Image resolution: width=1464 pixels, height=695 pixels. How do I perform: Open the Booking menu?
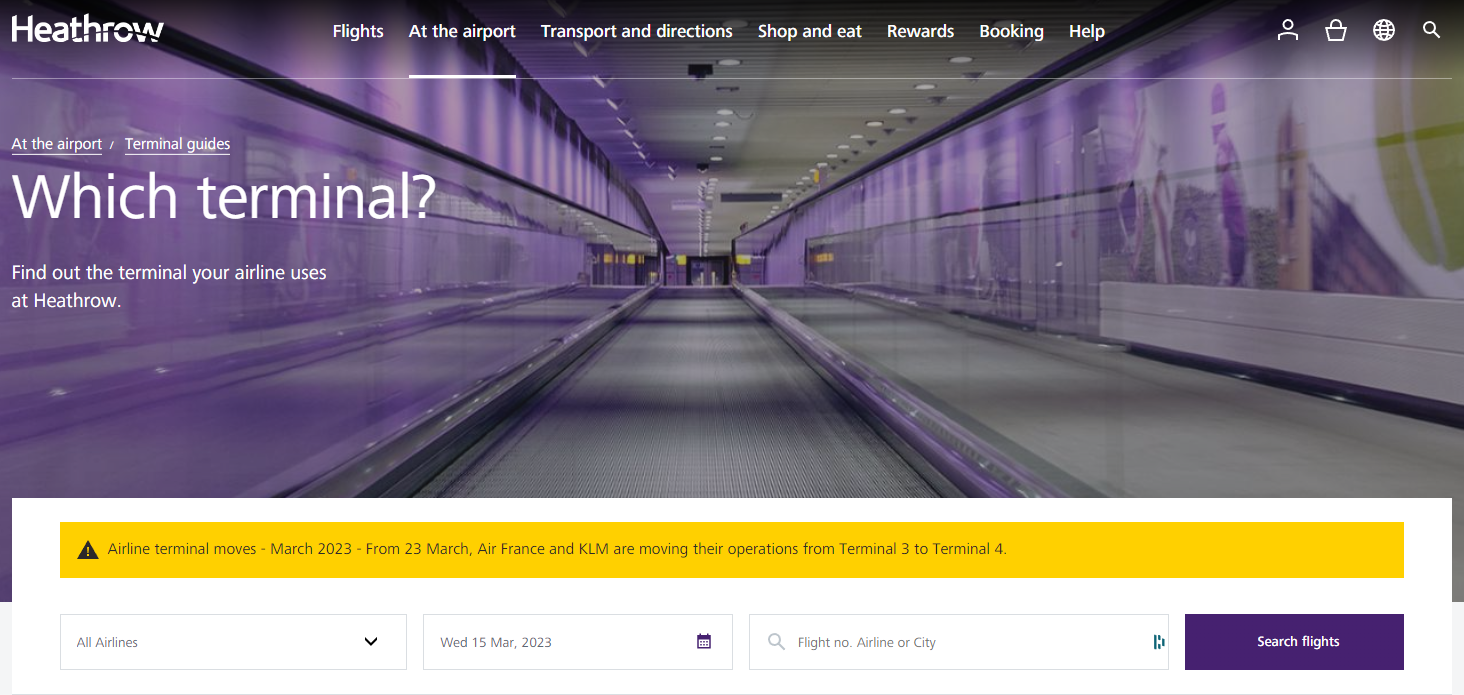point(1011,31)
